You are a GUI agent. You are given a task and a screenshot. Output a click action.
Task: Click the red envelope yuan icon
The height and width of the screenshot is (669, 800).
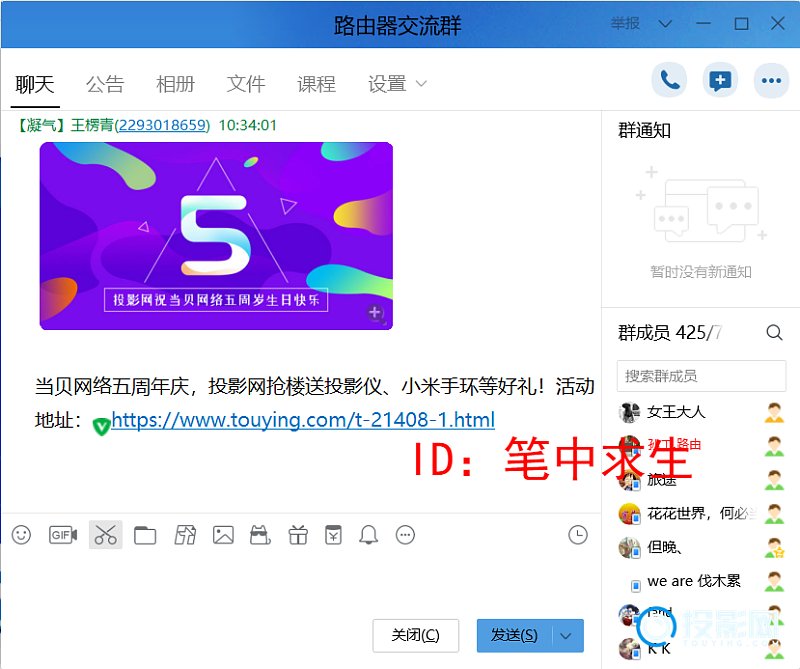tap(334, 535)
